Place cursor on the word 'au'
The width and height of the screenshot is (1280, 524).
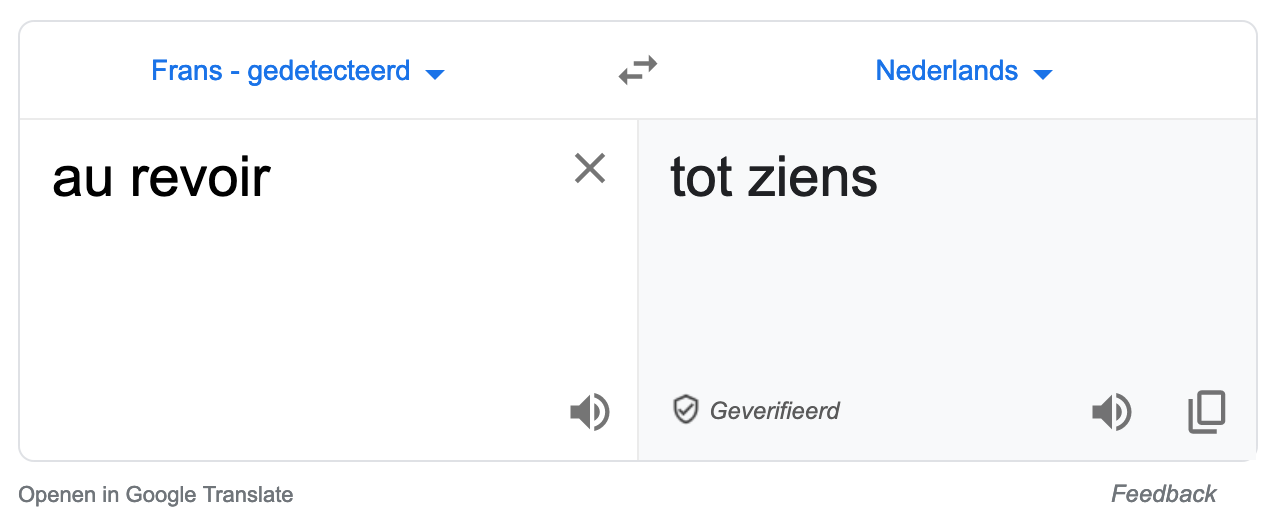80,179
